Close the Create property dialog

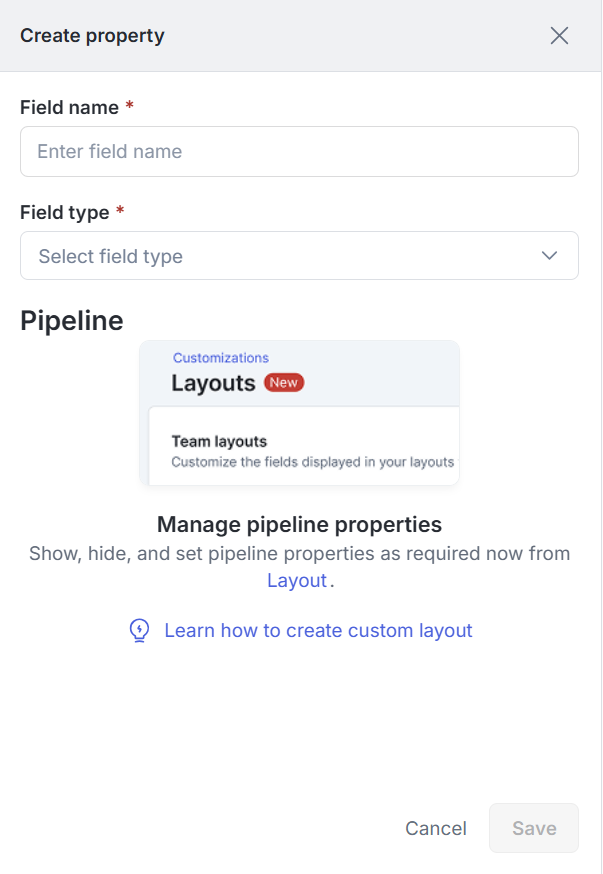[559, 36]
